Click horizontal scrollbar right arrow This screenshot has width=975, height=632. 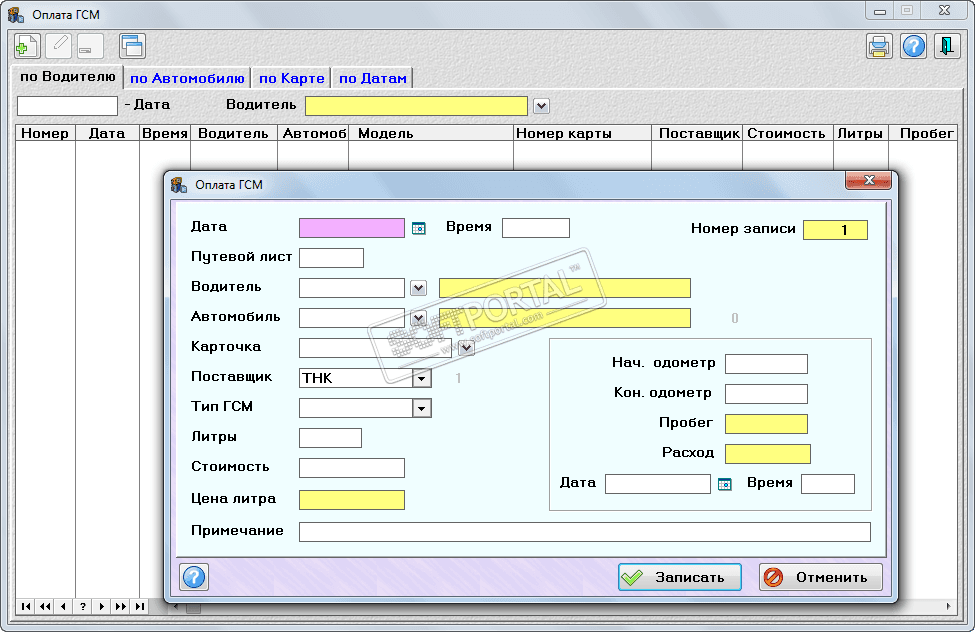[x=948, y=606]
